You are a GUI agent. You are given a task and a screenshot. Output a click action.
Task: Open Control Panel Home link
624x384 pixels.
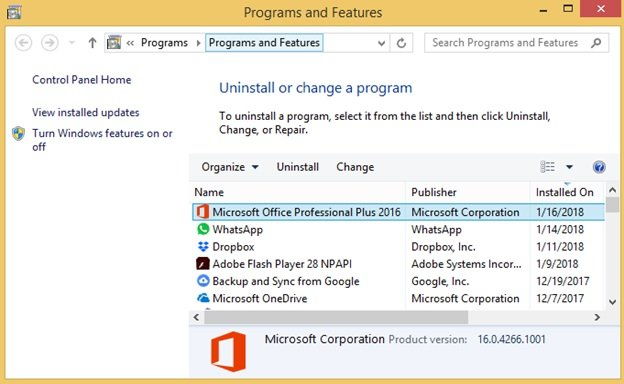(x=82, y=80)
